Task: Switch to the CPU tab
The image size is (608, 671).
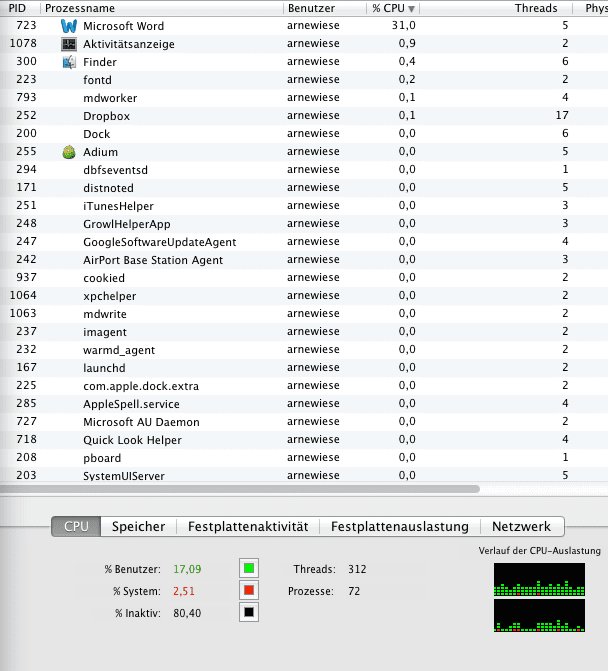Action: tap(76, 526)
